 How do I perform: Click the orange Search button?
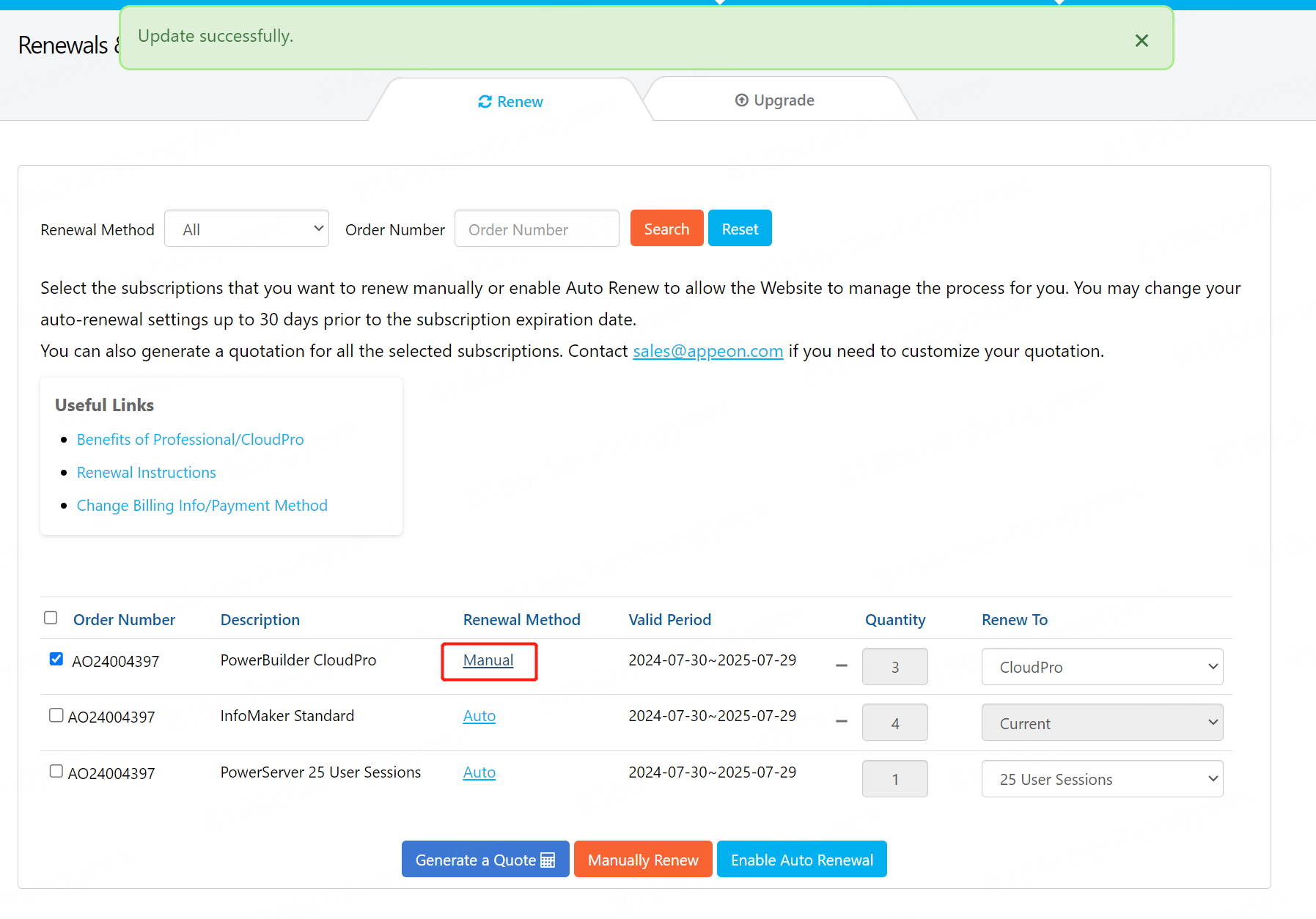[x=666, y=229]
